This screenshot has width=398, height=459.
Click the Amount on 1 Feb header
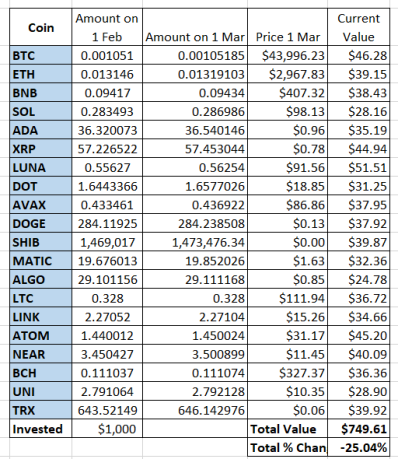107,27
